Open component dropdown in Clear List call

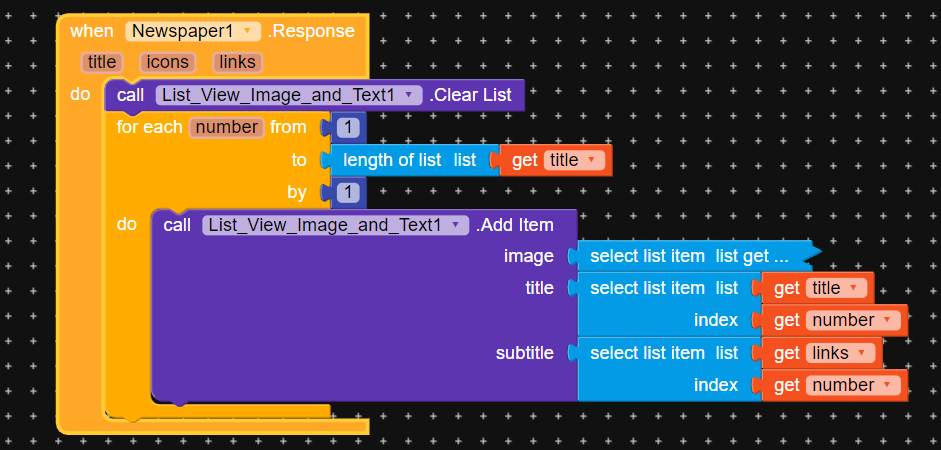tap(408, 95)
